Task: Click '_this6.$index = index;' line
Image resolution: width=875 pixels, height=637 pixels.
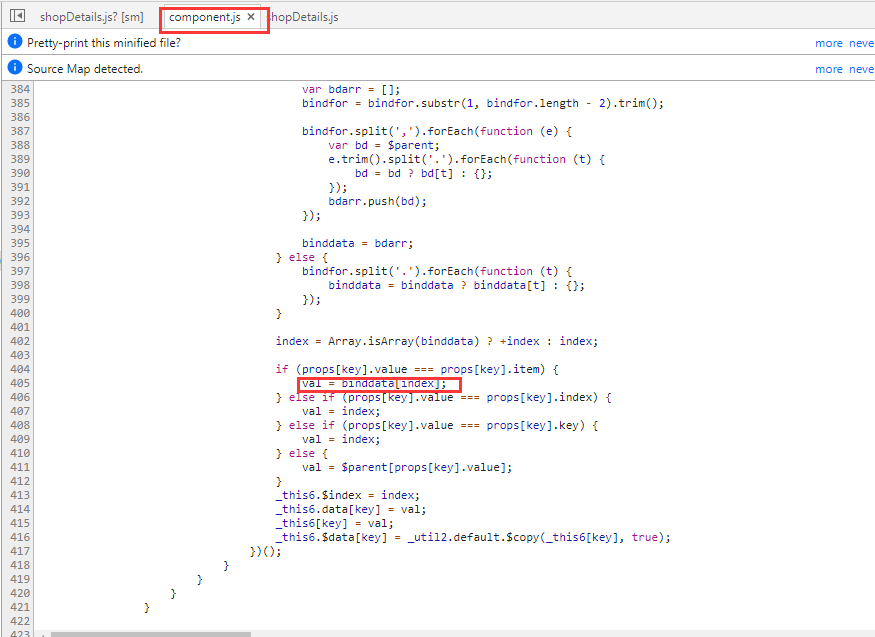Action: tap(347, 495)
